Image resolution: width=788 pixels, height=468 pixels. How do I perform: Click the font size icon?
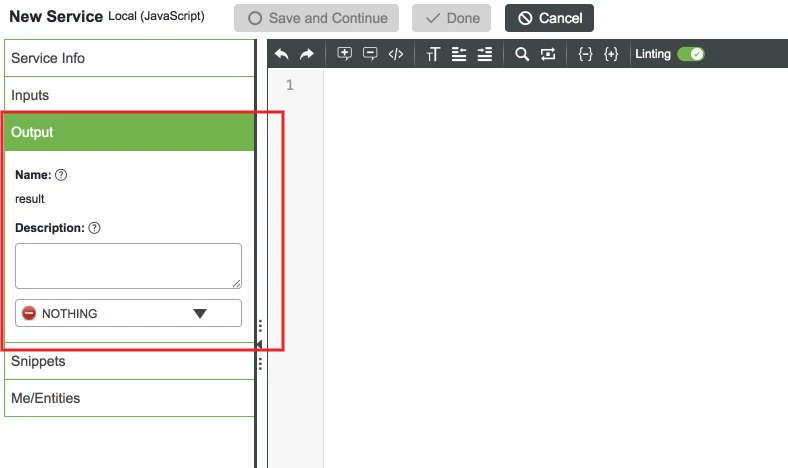pos(433,54)
